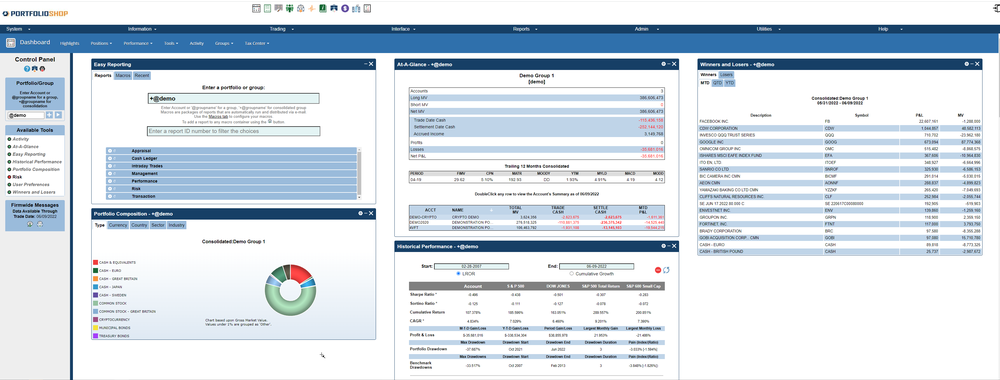The width and height of the screenshot is (1000, 380).
Task: Open At-A-Glance in Available Tools
Action: pos(26,146)
